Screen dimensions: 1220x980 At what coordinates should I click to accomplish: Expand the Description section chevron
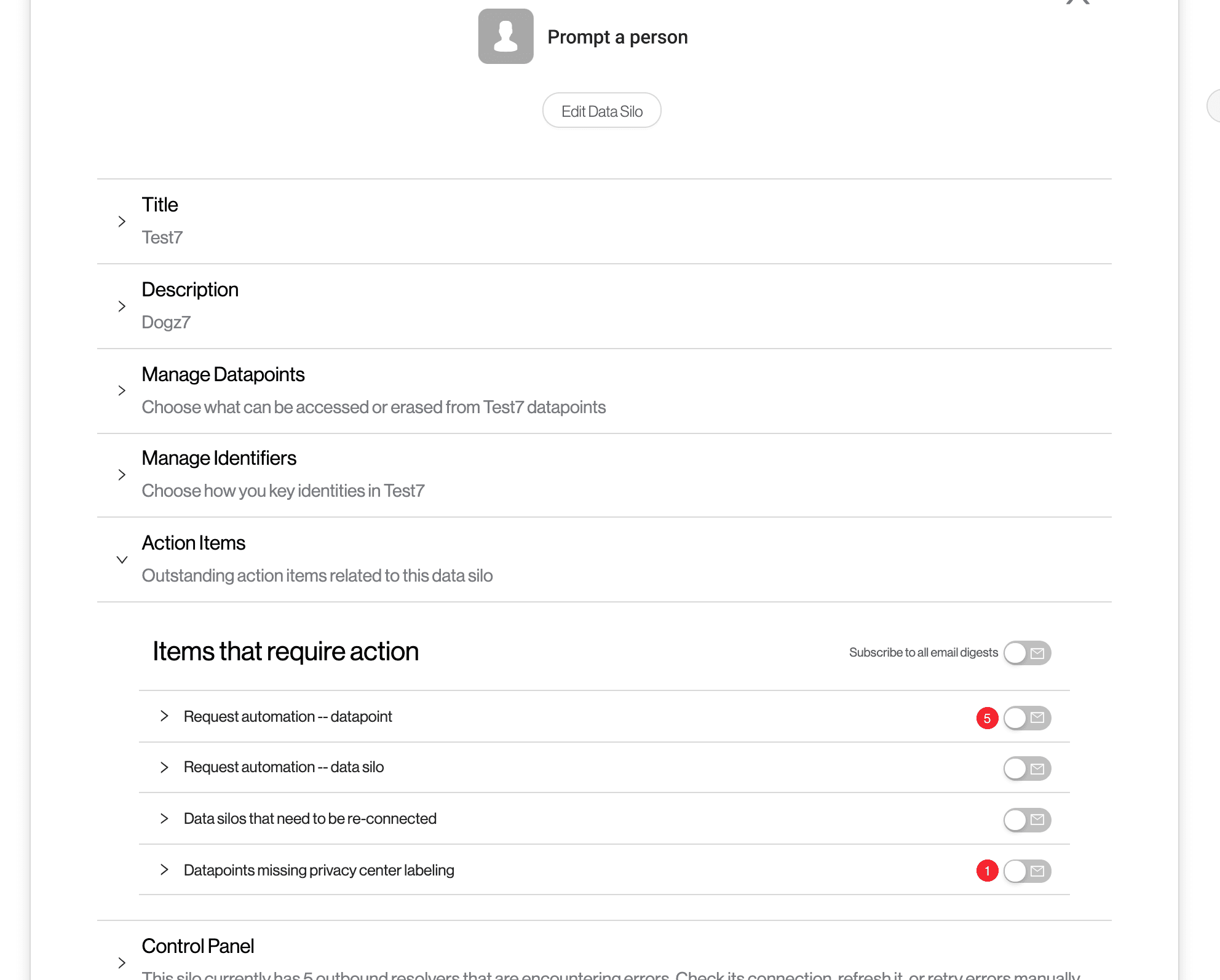[122, 306]
